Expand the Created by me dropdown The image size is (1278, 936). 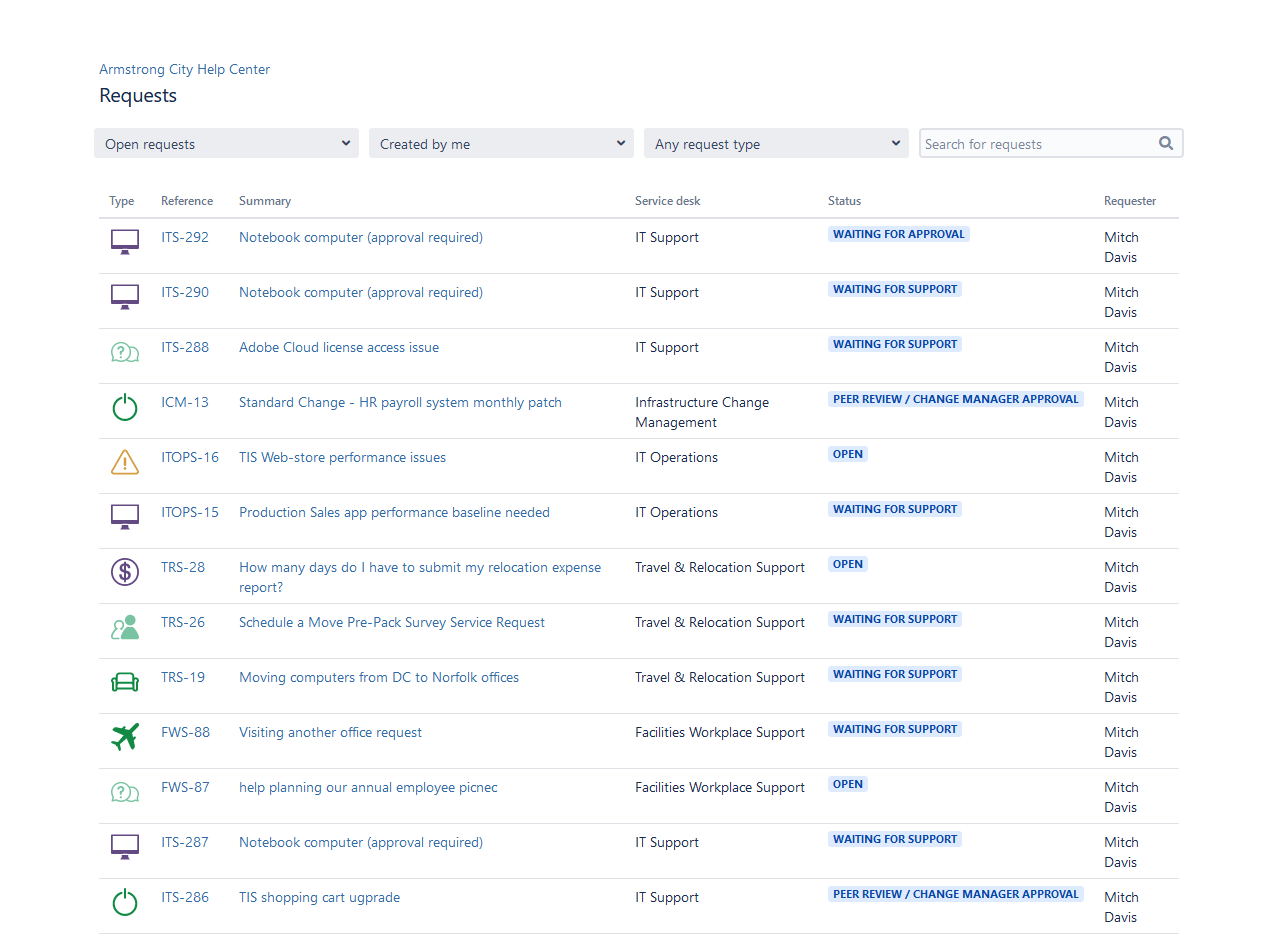pos(500,143)
